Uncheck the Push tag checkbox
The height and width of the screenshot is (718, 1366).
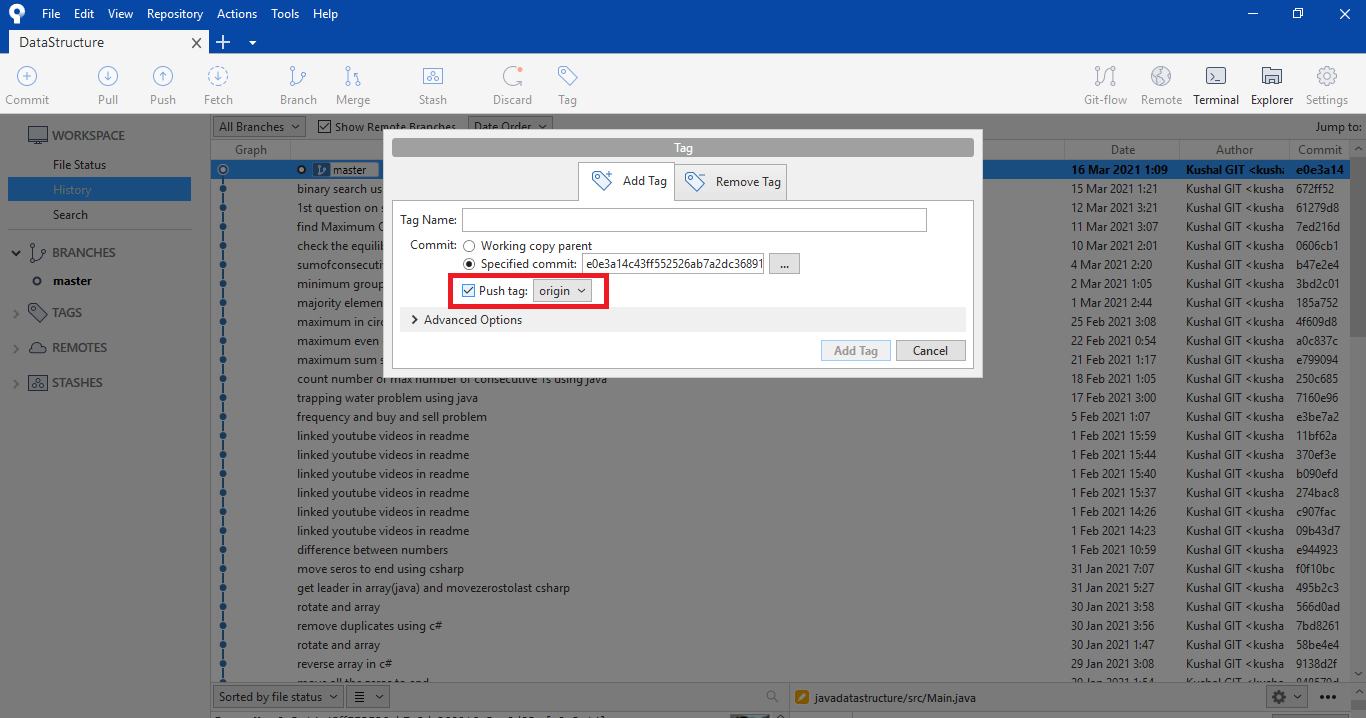[469, 291]
